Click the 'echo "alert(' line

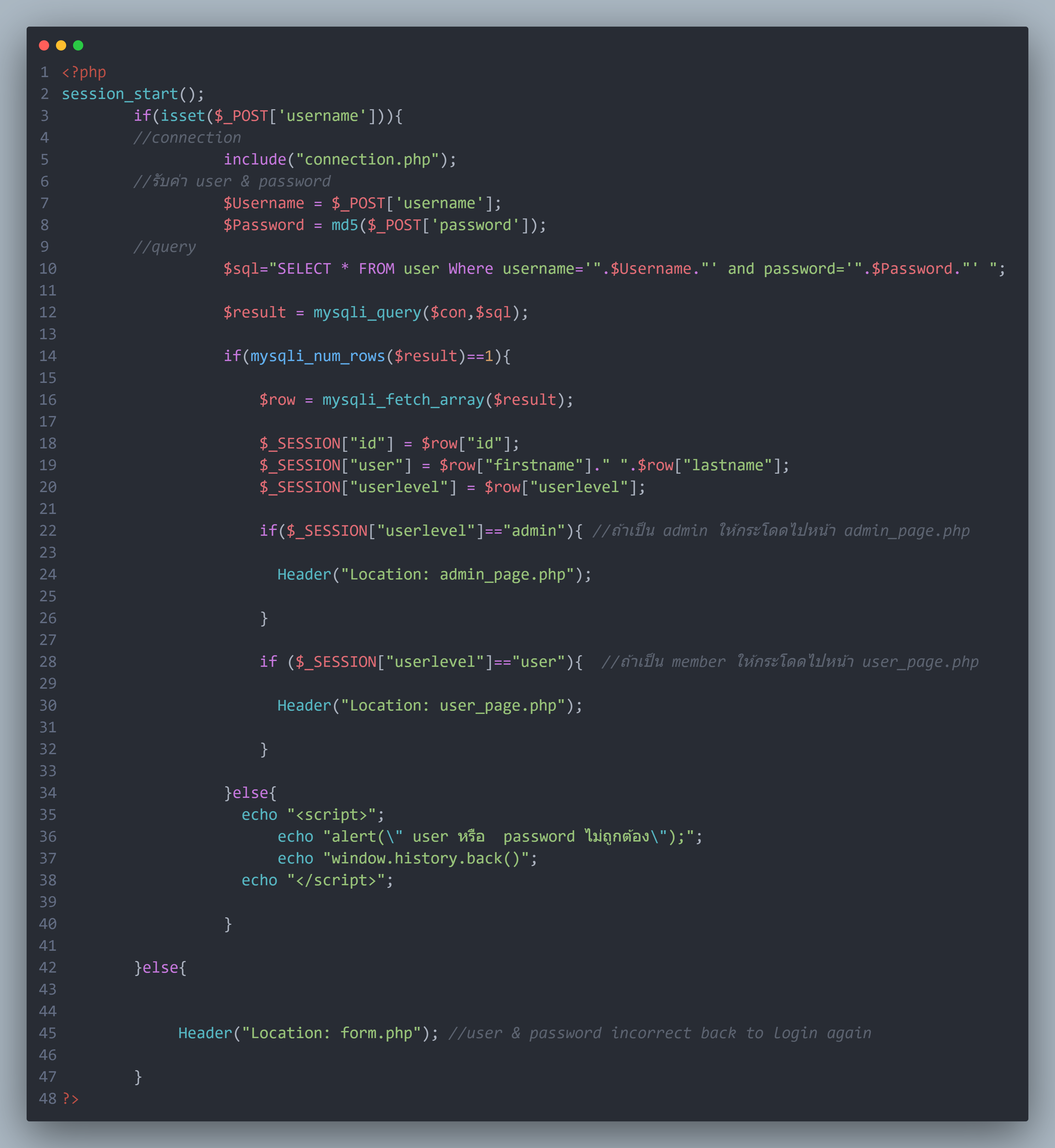coord(490,836)
